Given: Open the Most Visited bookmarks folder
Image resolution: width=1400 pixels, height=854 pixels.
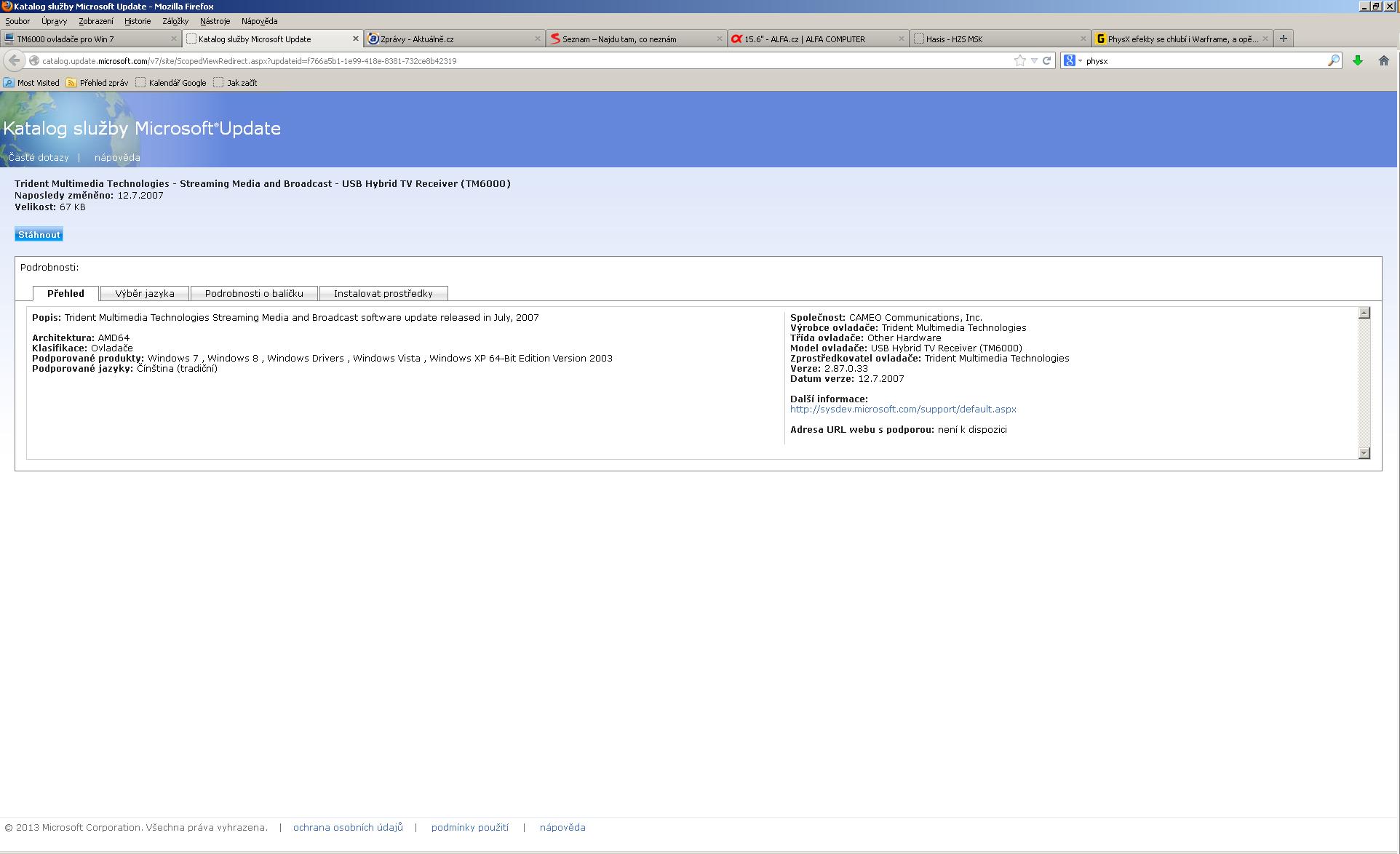Looking at the screenshot, I should pos(31,83).
